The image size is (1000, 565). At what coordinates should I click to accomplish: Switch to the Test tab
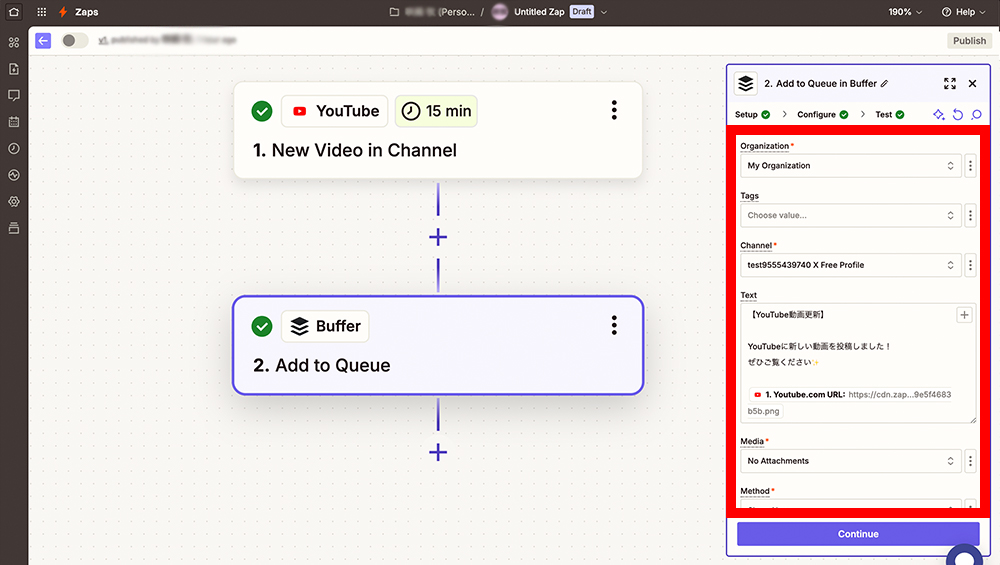point(890,115)
